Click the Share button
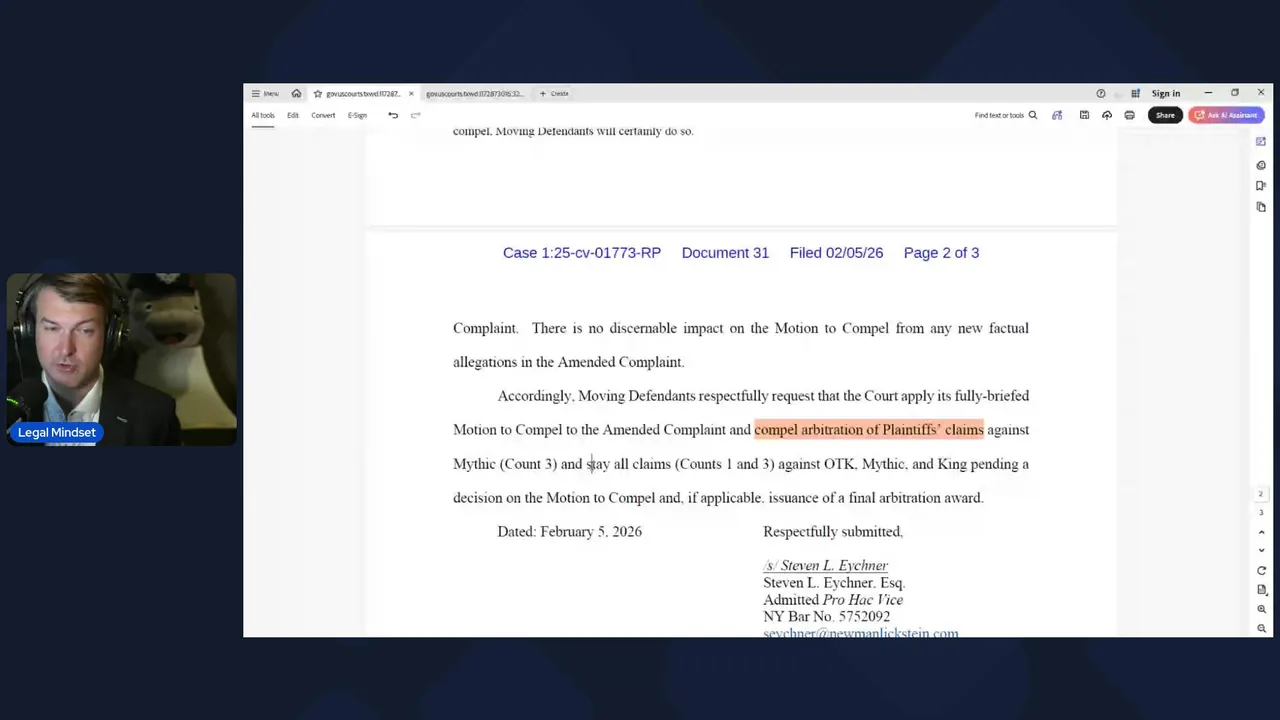Screen dimensions: 1280x720 [1165, 115]
